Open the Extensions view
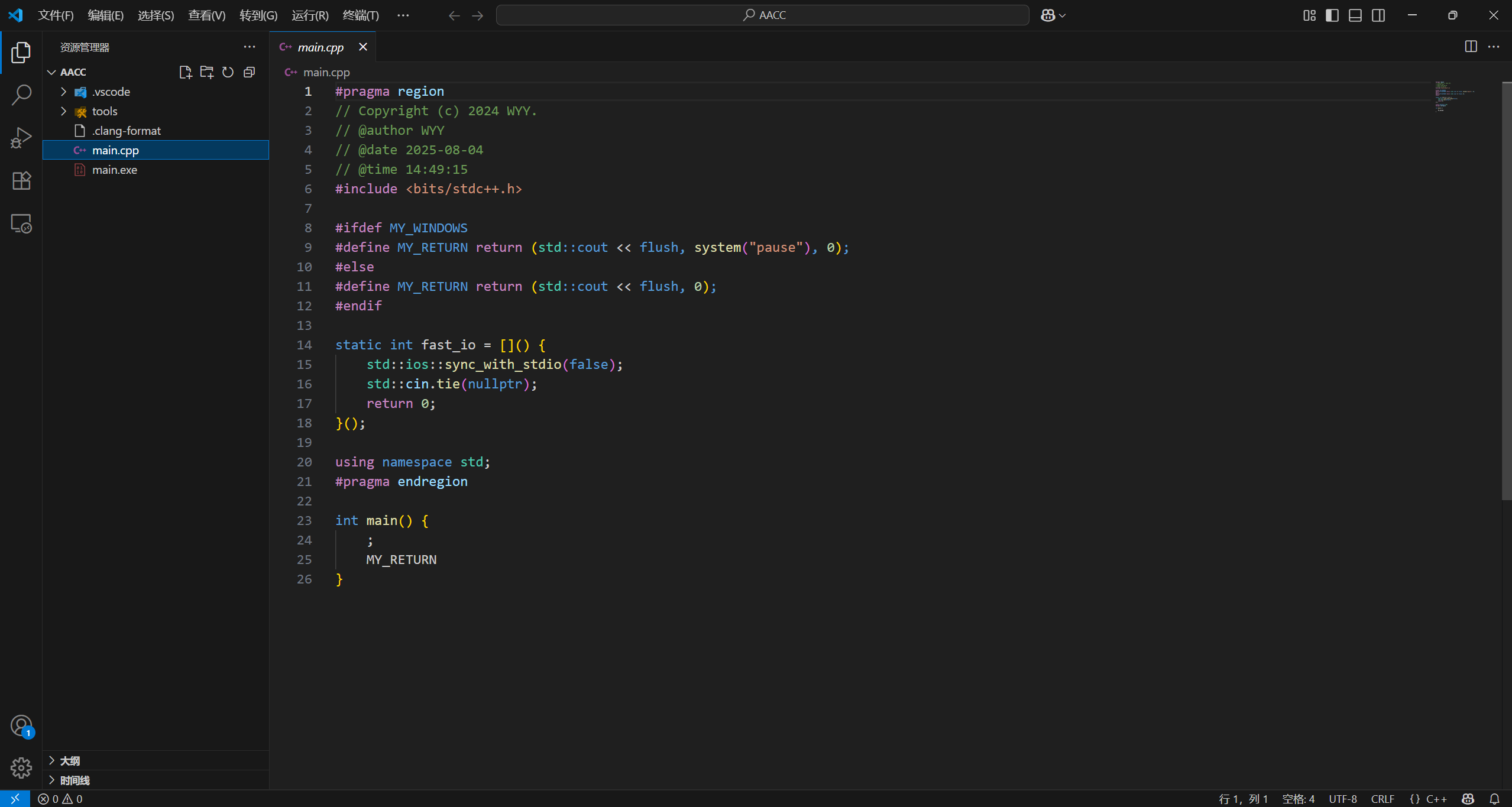Viewport: 1512px width, 807px height. point(21,180)
